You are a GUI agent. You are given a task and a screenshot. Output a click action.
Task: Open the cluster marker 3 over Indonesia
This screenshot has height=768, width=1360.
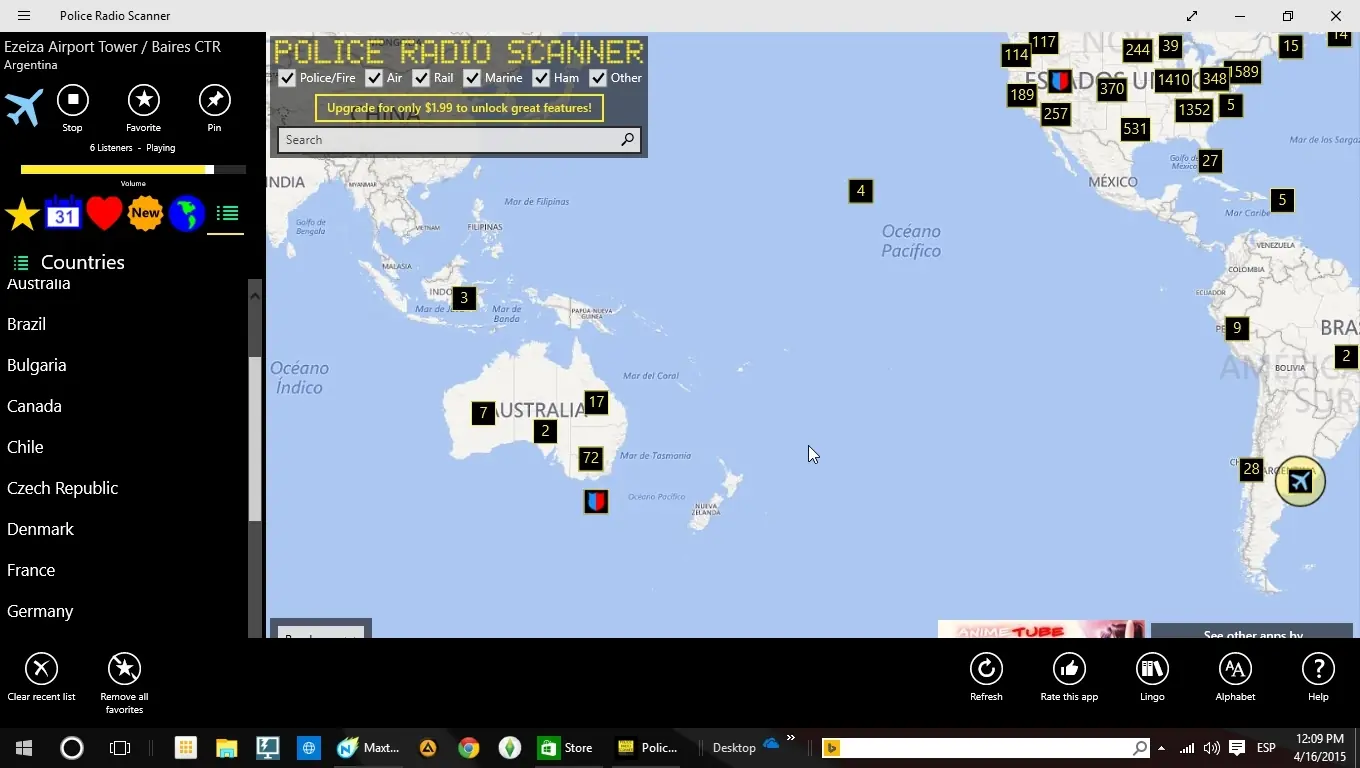(x=463, y=298)
